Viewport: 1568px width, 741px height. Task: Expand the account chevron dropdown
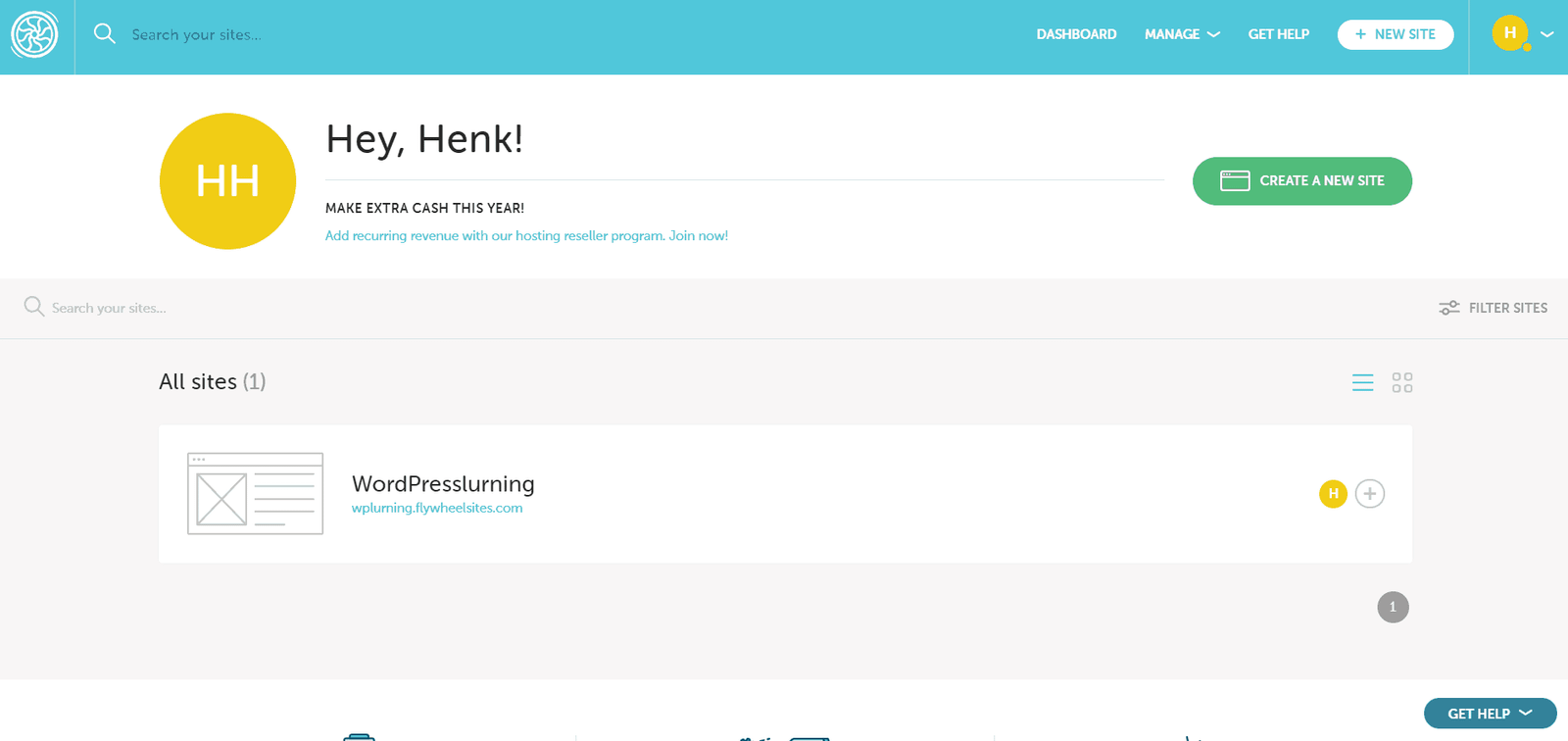tap(1546, 34)
